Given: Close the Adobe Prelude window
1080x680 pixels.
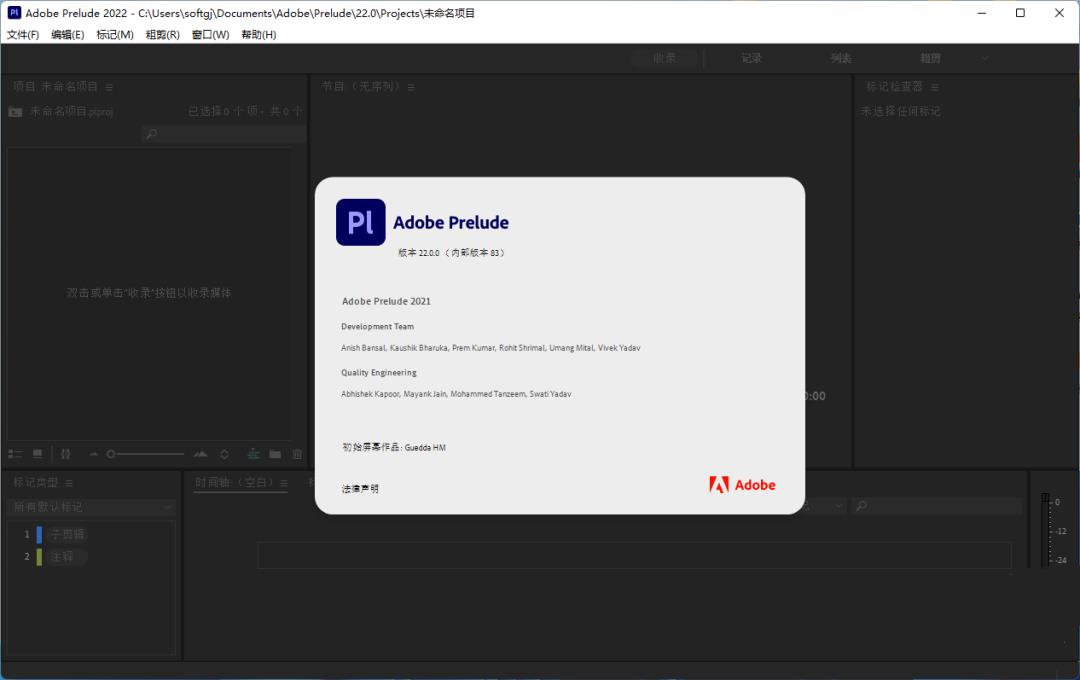Looking at the screenshot, I should coord(1059,13).
